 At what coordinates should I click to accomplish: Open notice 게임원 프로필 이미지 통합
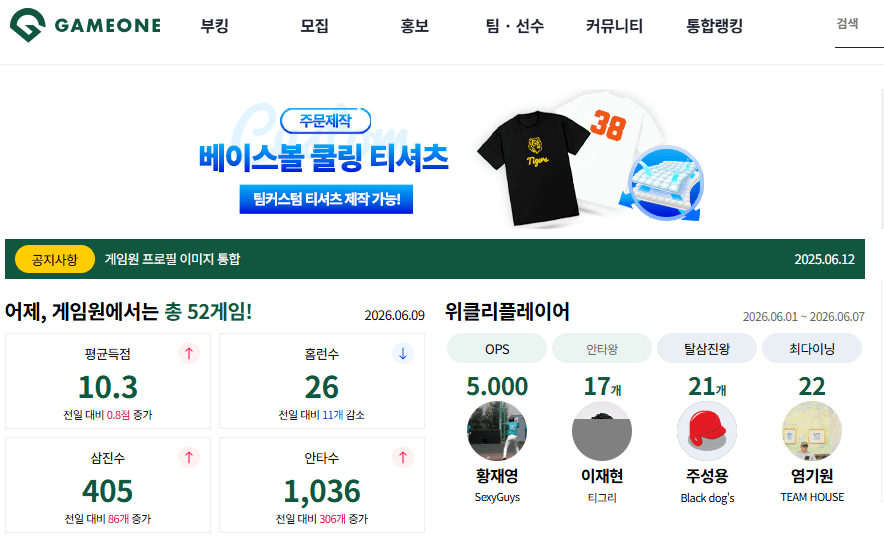[x=173, y=259]
